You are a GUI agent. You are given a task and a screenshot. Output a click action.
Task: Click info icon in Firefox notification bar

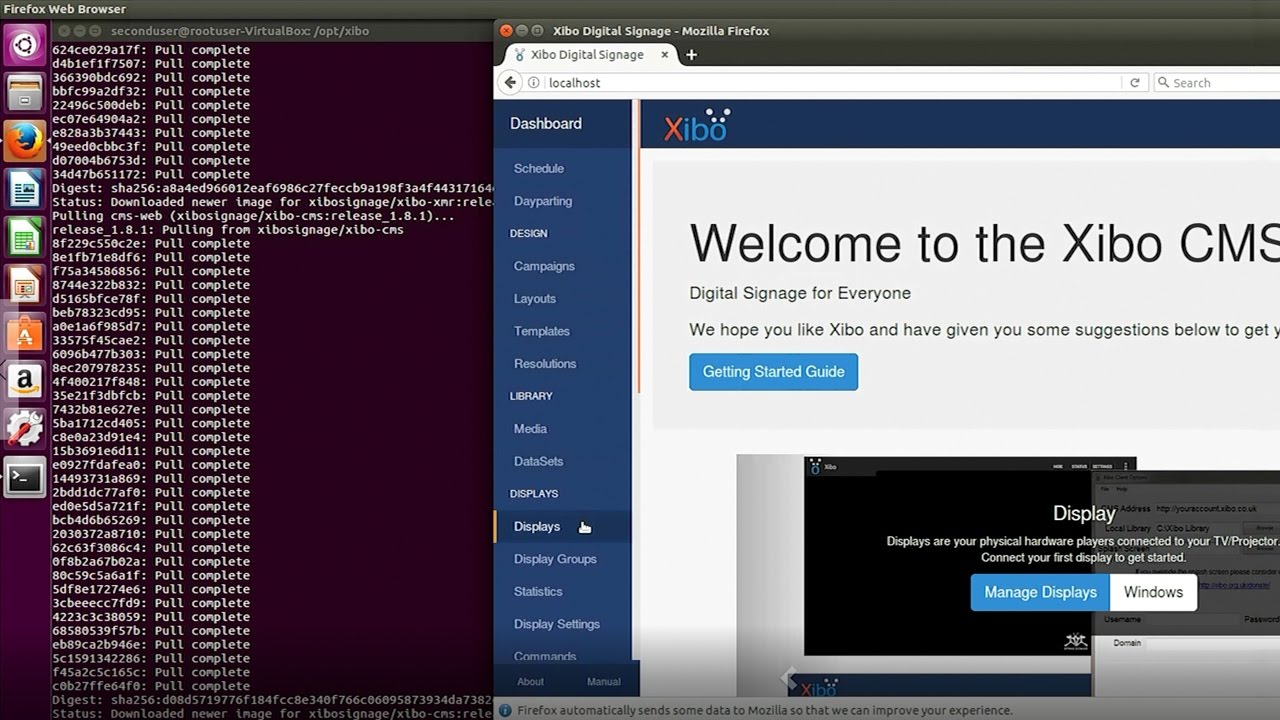click(x=507, y=711)
